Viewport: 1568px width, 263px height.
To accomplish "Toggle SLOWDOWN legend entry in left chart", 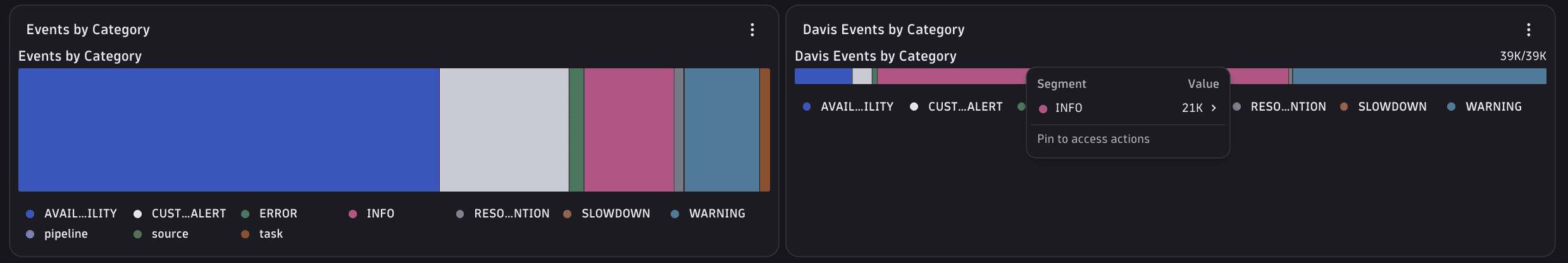I will pos(607,214).
